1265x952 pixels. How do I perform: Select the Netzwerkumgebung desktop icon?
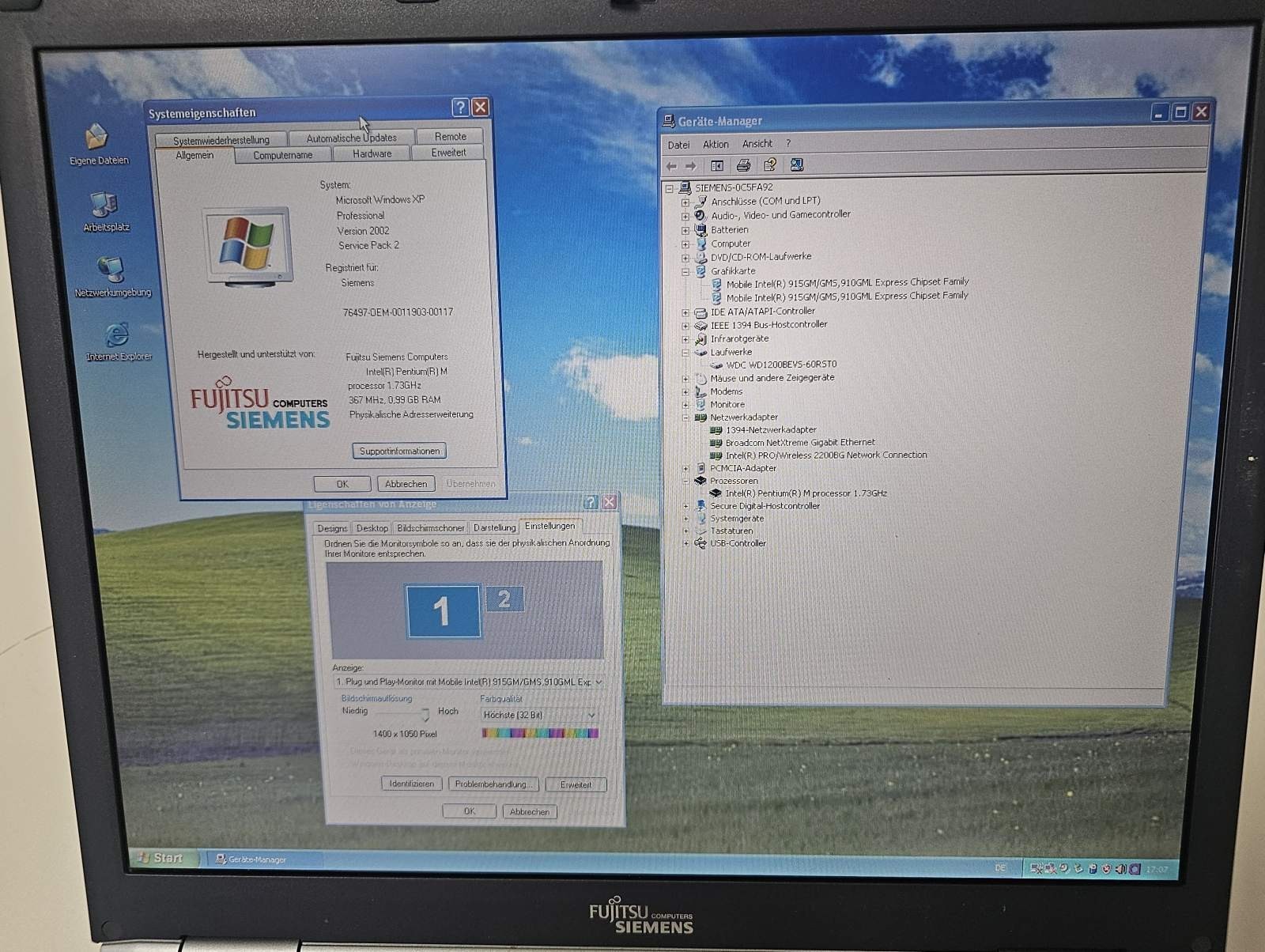pos(111,276)
